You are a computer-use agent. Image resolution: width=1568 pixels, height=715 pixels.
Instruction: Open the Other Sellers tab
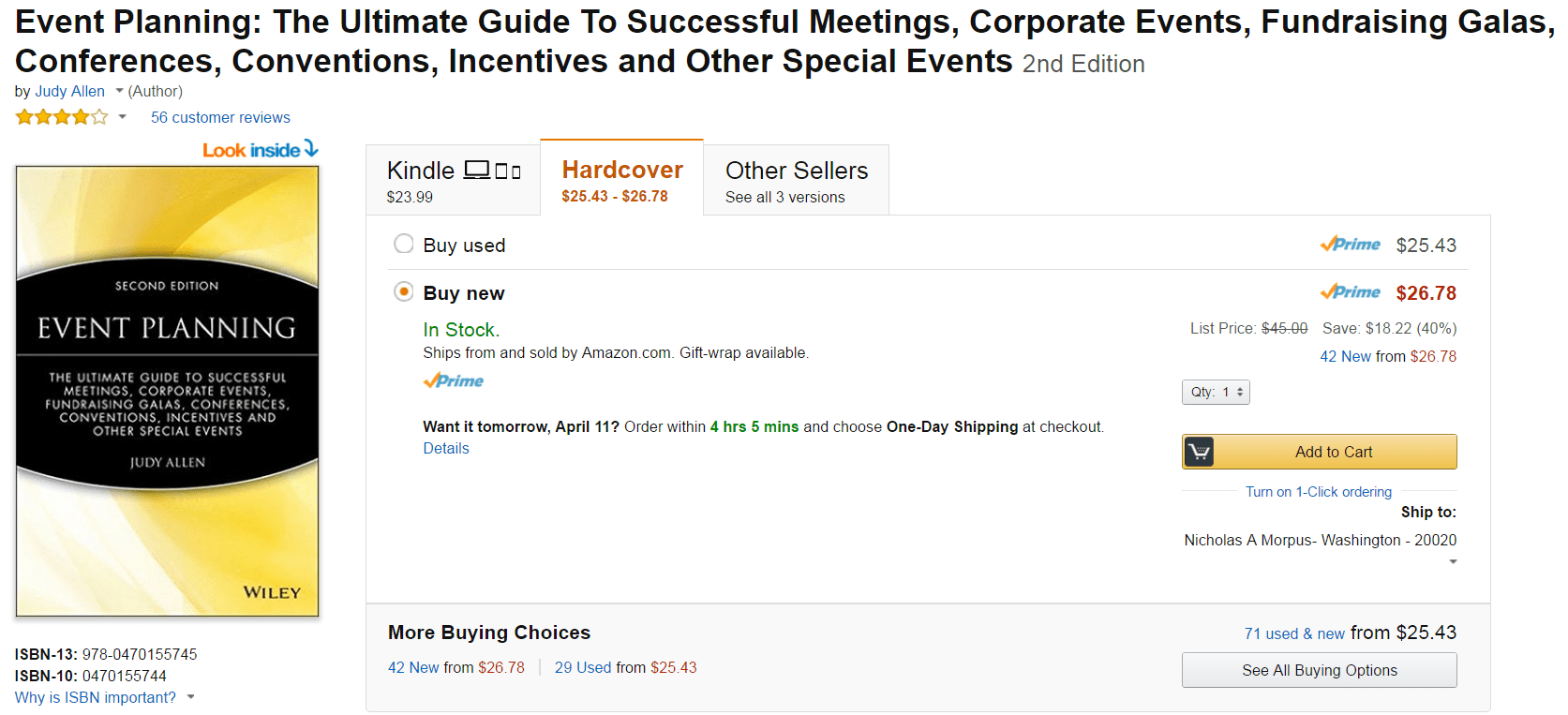[x=796, y=180]
